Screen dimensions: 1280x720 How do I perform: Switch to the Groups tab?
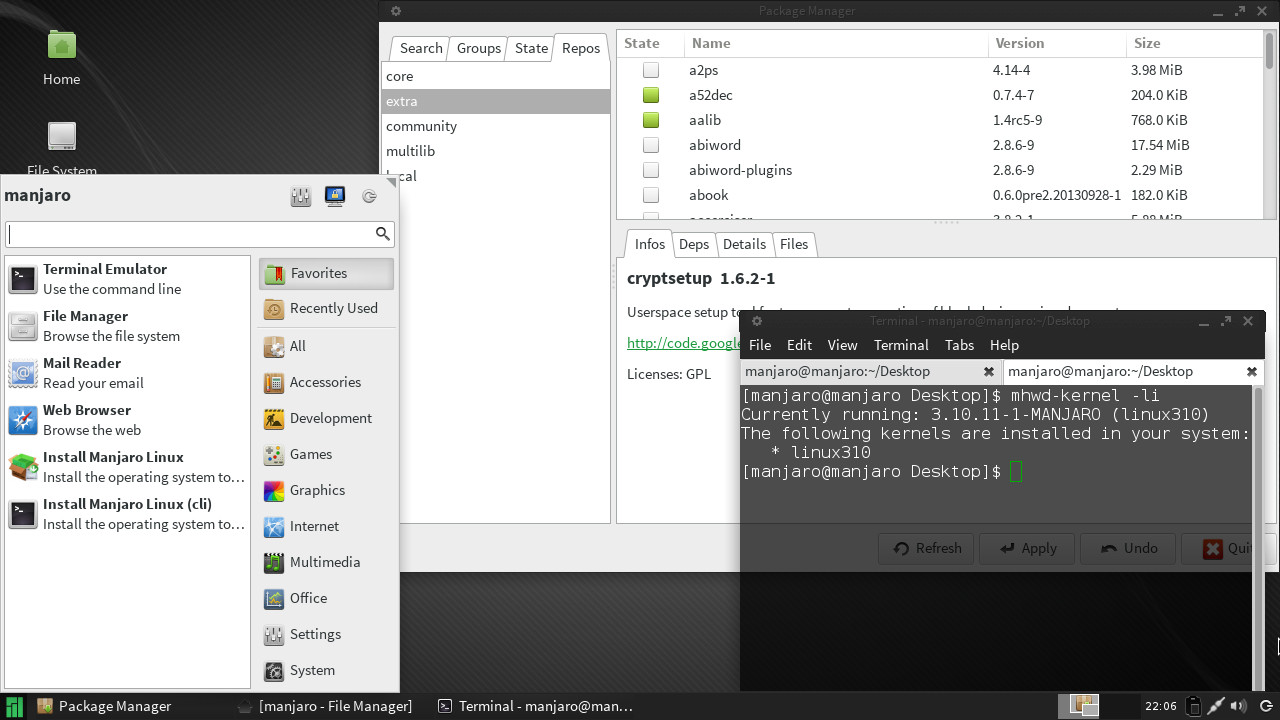point(479,48)
